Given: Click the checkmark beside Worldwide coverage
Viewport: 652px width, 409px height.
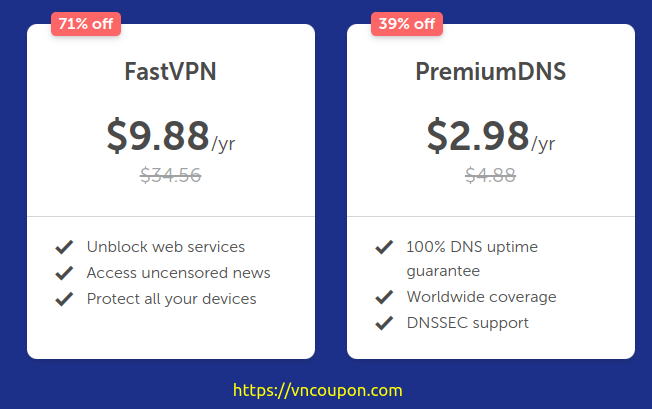Looking at the screenshot, I should [384, 297].
